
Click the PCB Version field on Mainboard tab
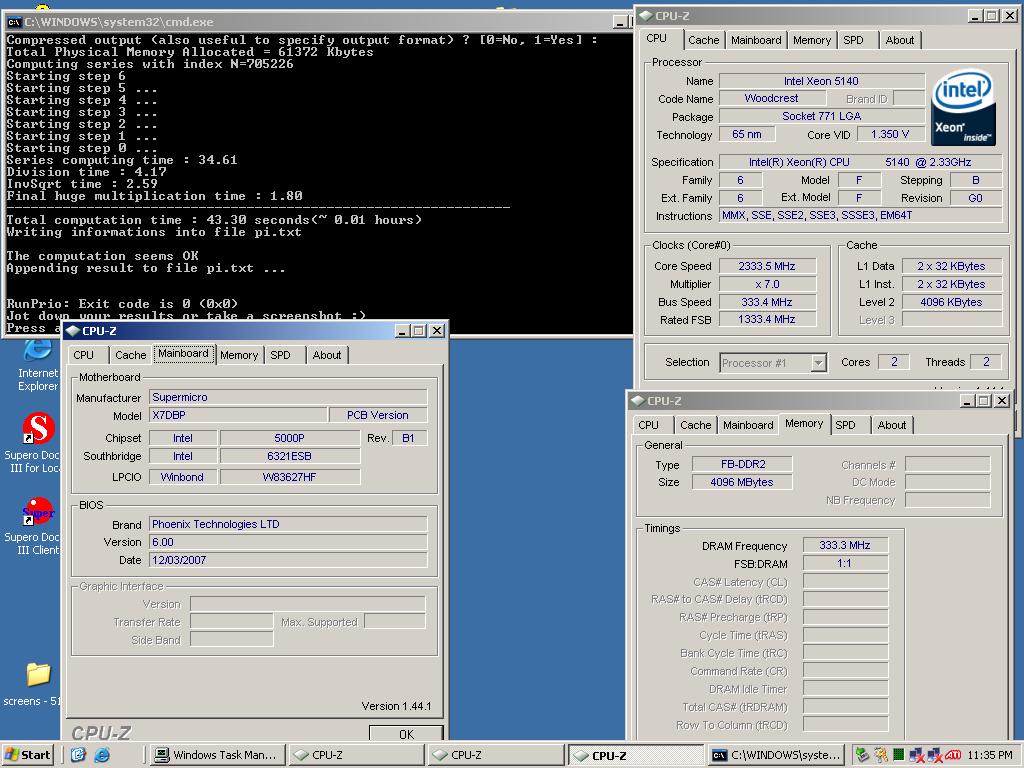(x=378, y=415)
